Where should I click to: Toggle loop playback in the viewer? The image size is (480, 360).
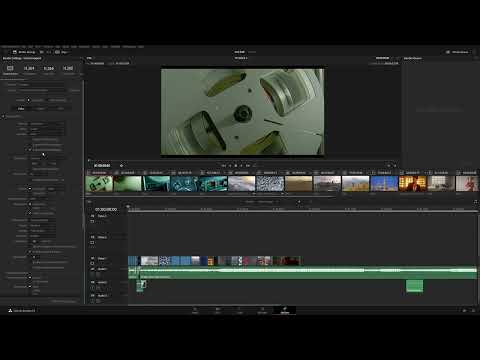[255, 166]
